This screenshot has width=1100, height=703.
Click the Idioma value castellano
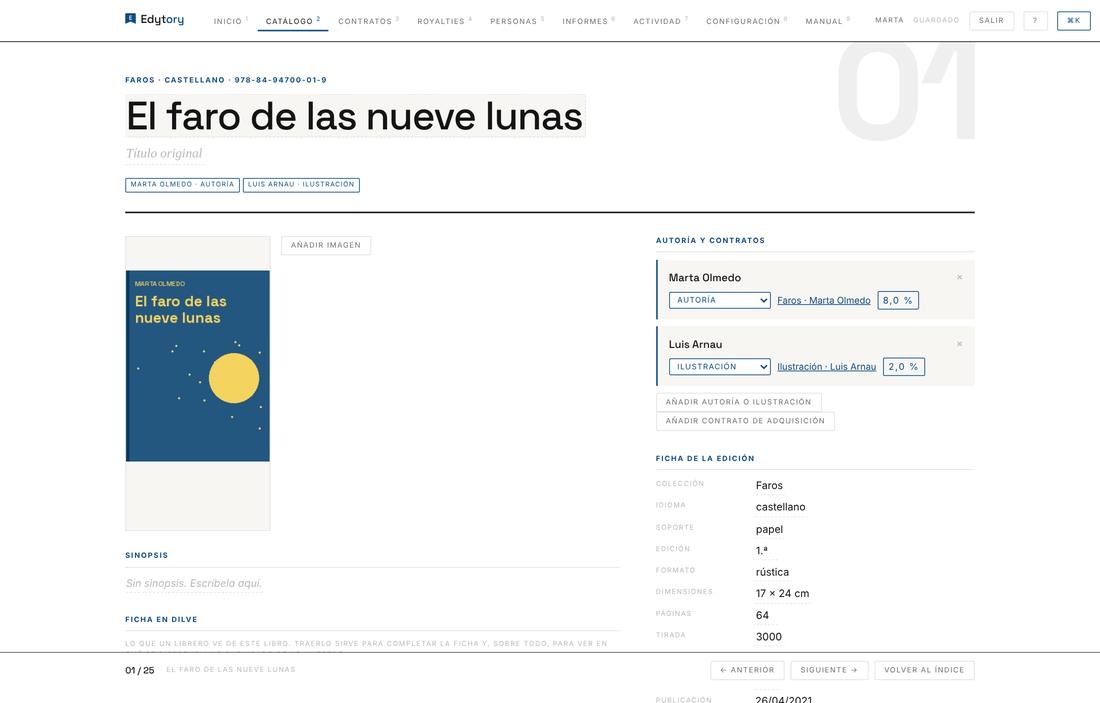780,507
